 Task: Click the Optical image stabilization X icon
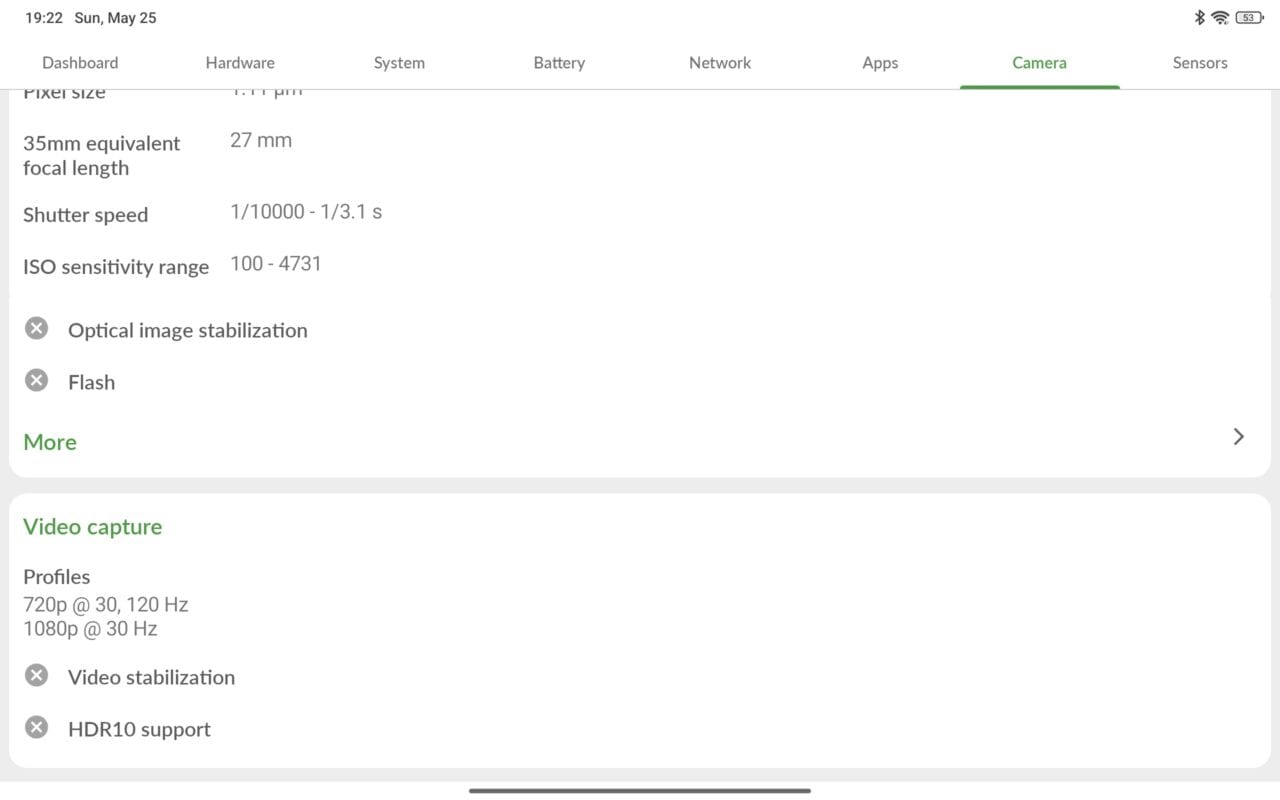pyautogui.click(x=36, y=328)
